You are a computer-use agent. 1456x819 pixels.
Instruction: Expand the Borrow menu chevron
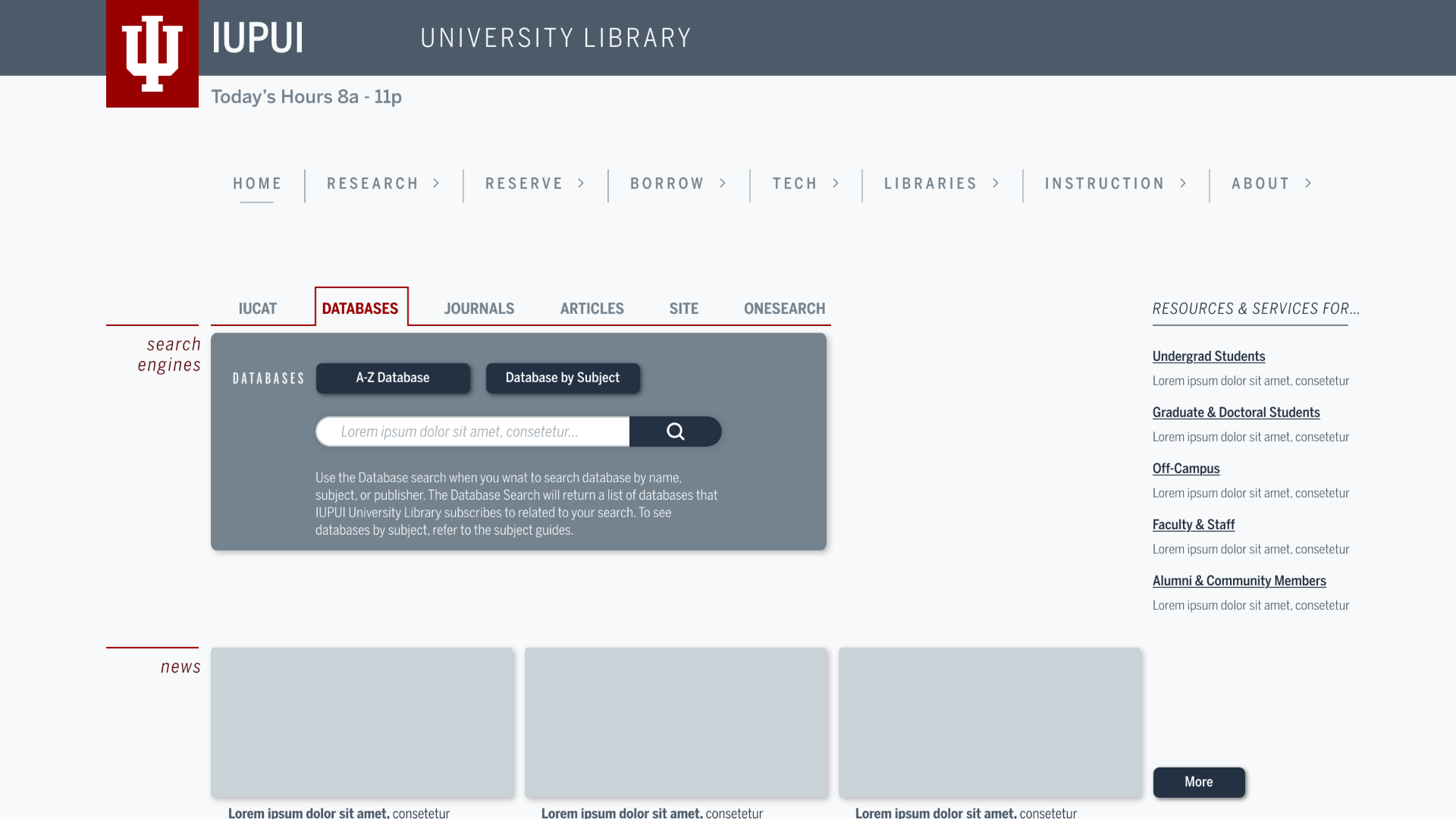tap(723, 184)
